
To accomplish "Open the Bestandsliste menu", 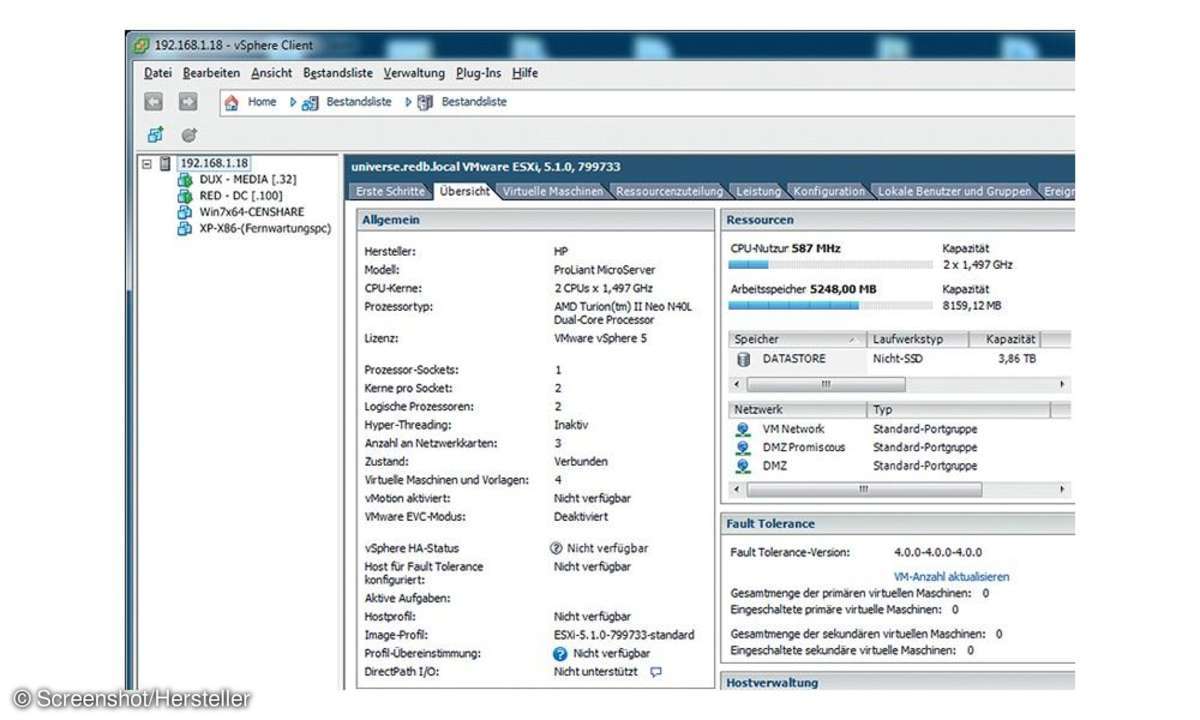I will click(x=338, y=73).
